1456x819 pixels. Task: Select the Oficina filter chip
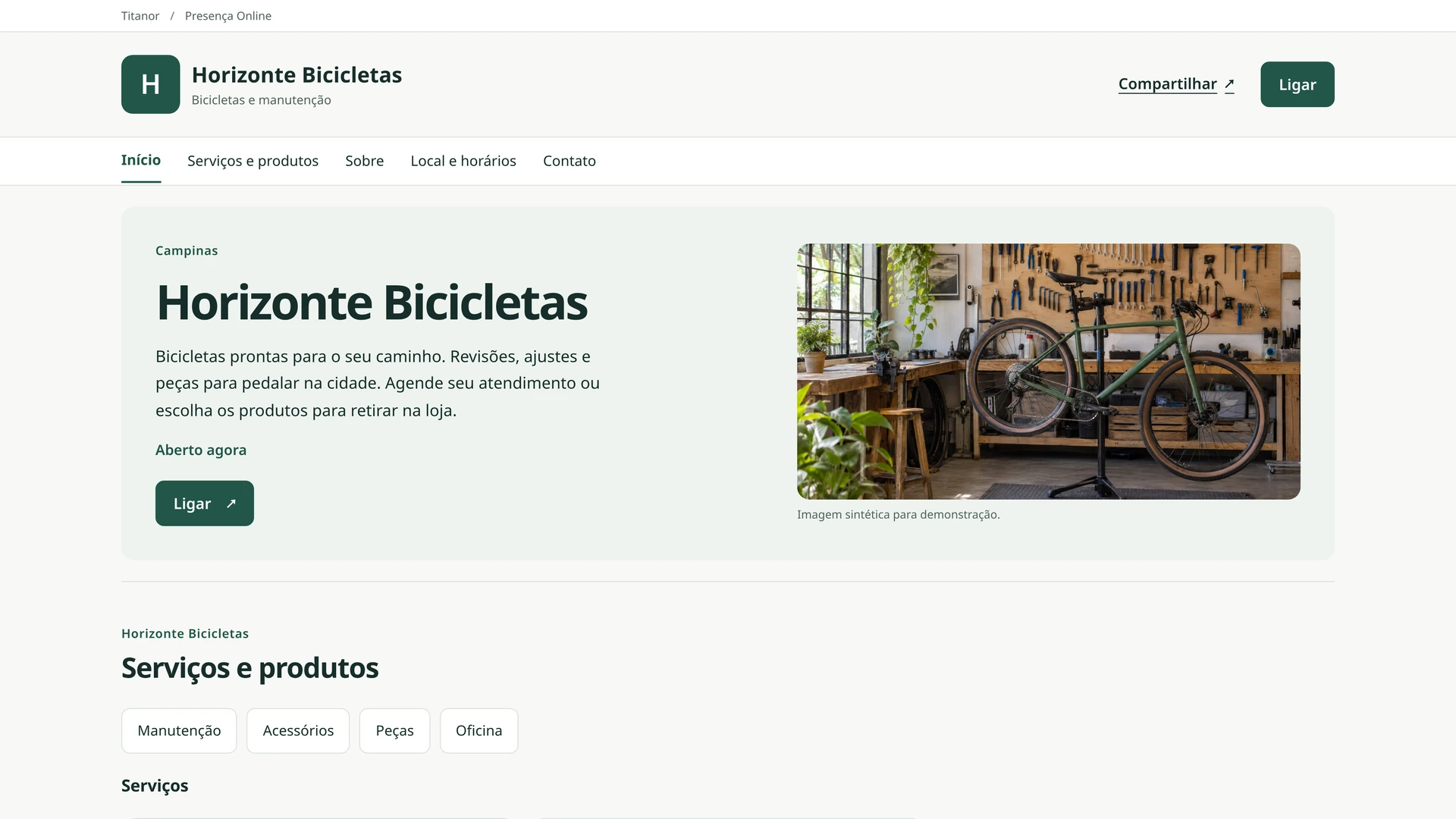(x=479, y=731)
